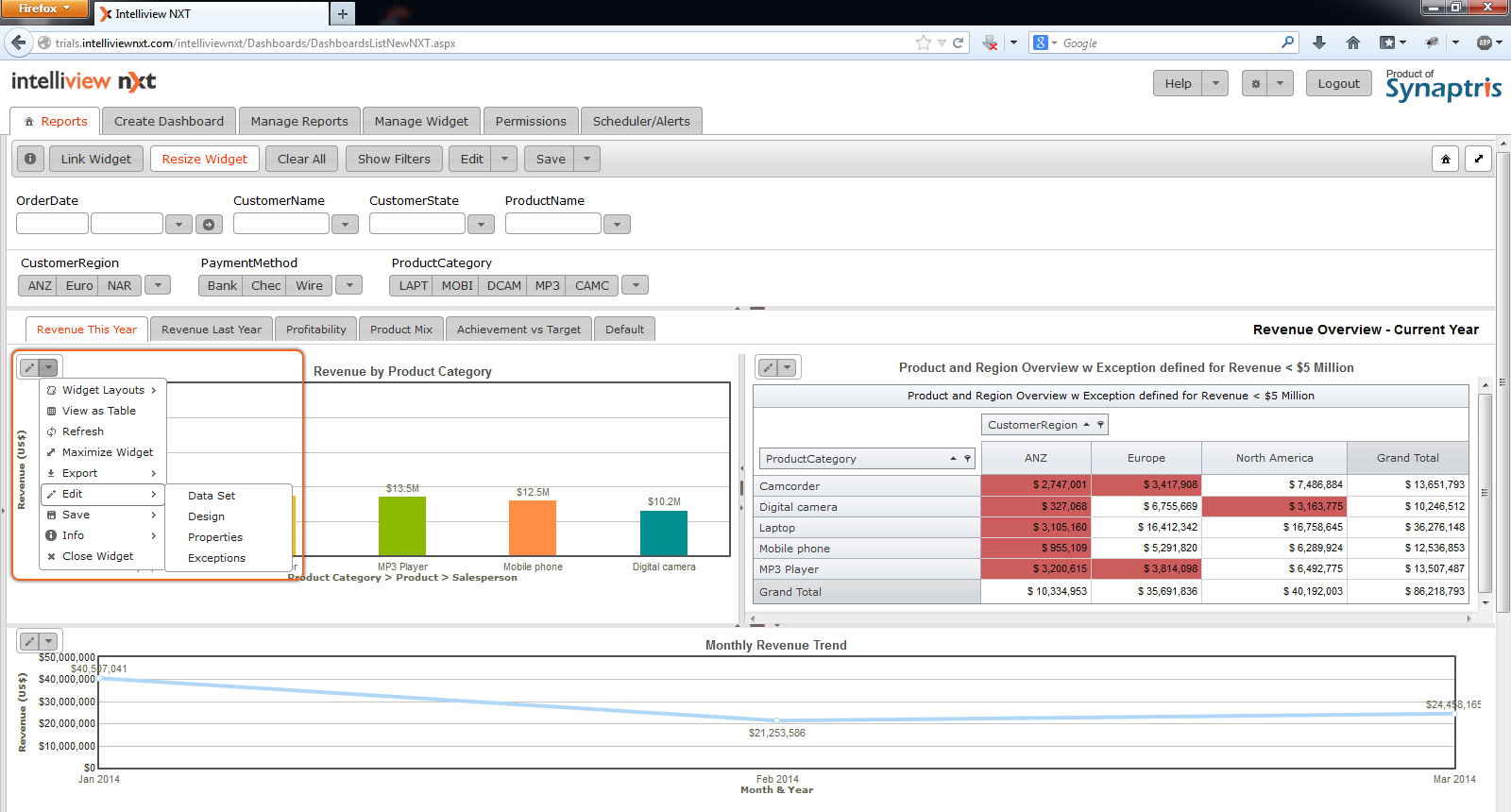Image resolution: width=1511 pixels, height=812 pixels.
Task: Expand the toolbar Save dropdown arrow
Action: [586, 159]
